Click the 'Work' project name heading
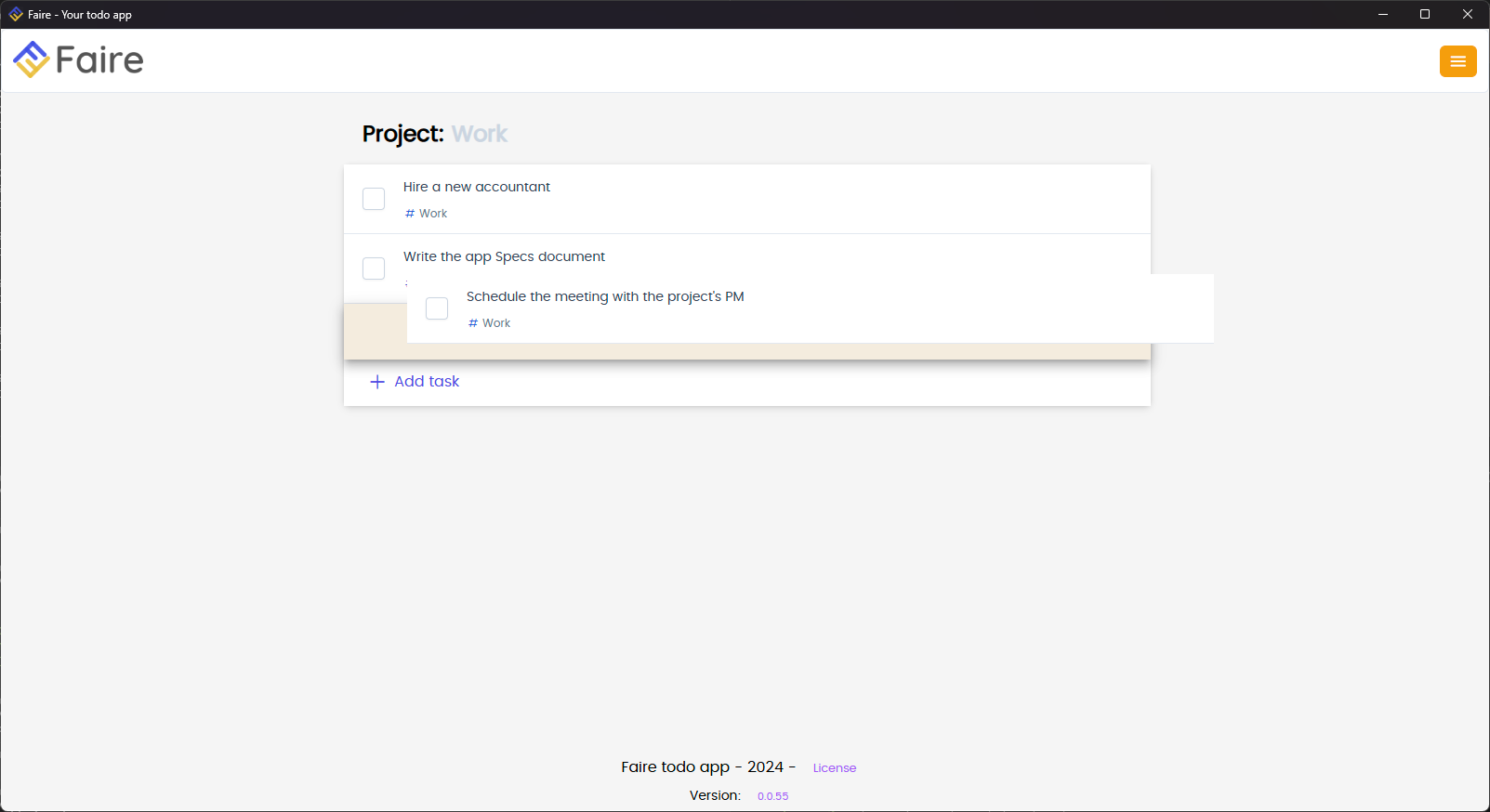Screen dimensions: 1490x812 [480, 134]
